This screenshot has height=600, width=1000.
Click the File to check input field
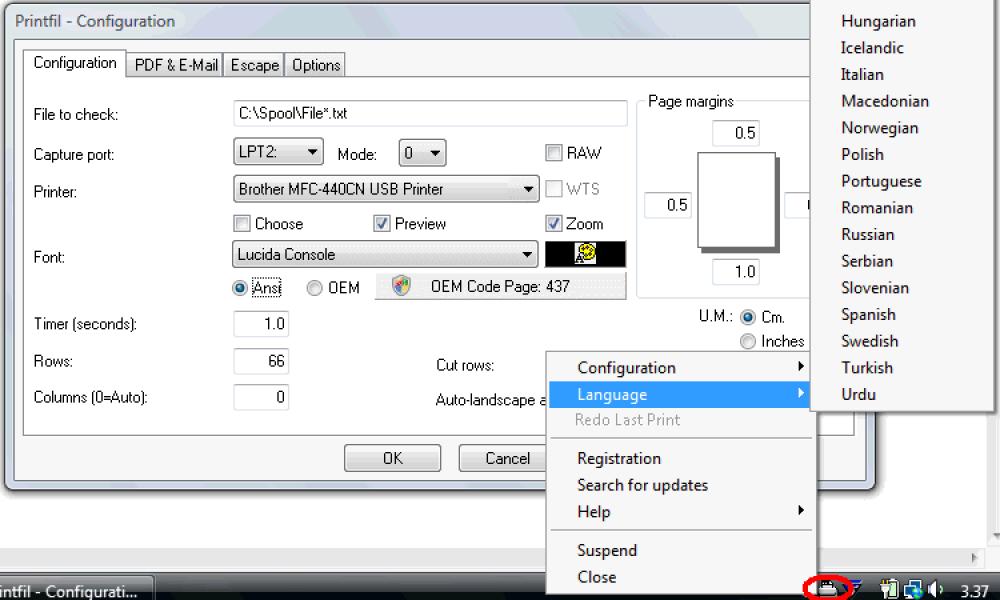430,113
